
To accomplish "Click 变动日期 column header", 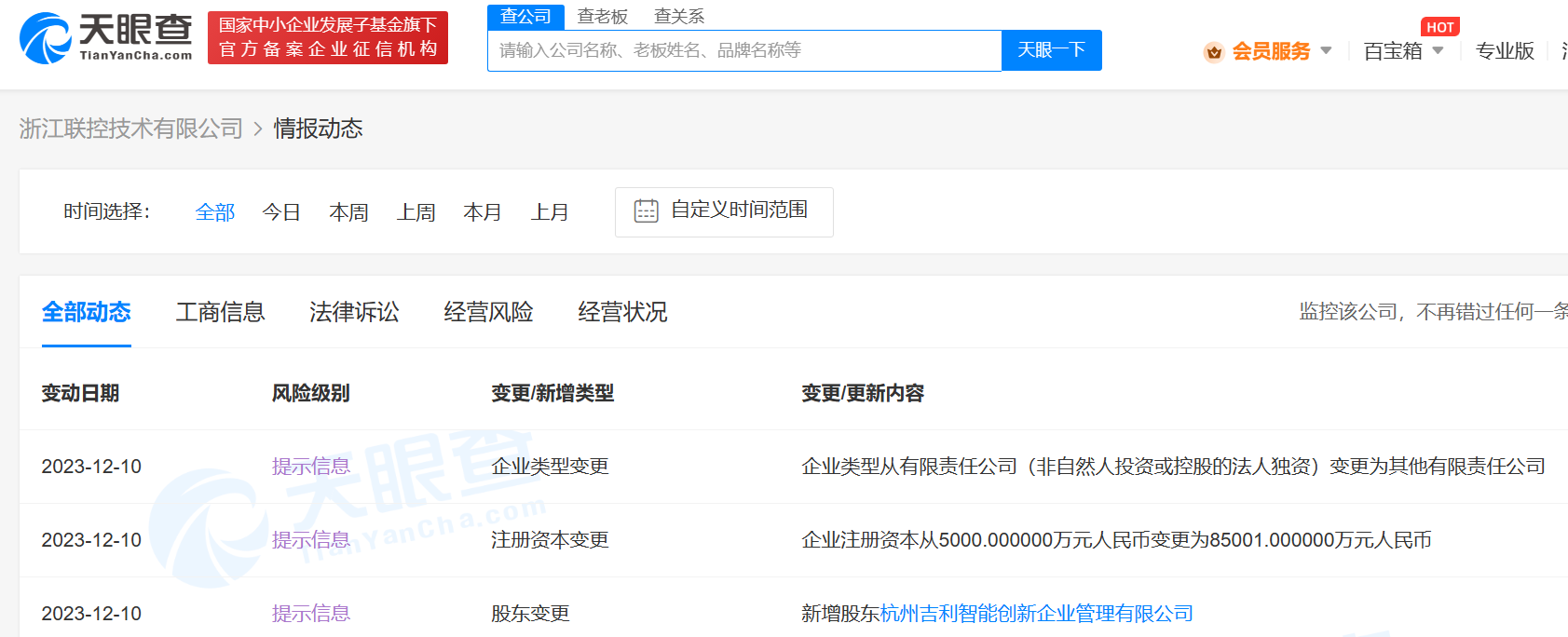I will pyautogui.click(x=80, y=393).
